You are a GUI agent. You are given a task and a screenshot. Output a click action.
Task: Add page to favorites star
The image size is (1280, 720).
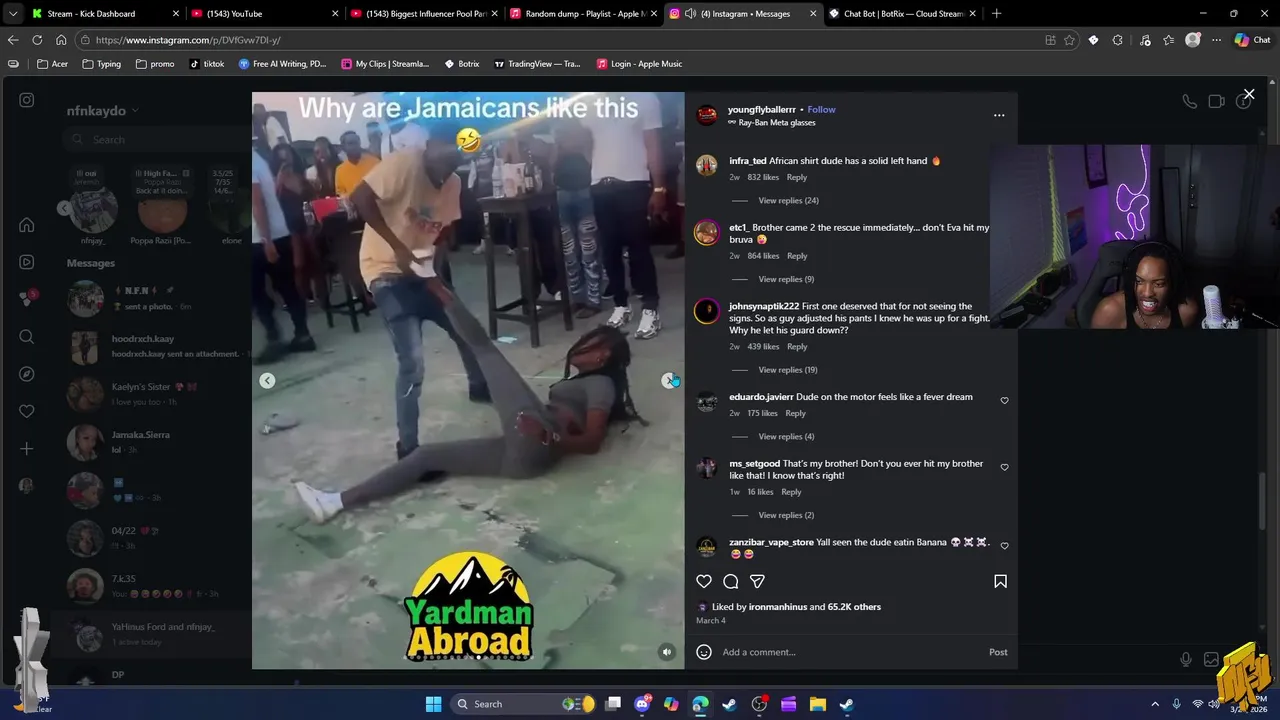coord(1070,40)
